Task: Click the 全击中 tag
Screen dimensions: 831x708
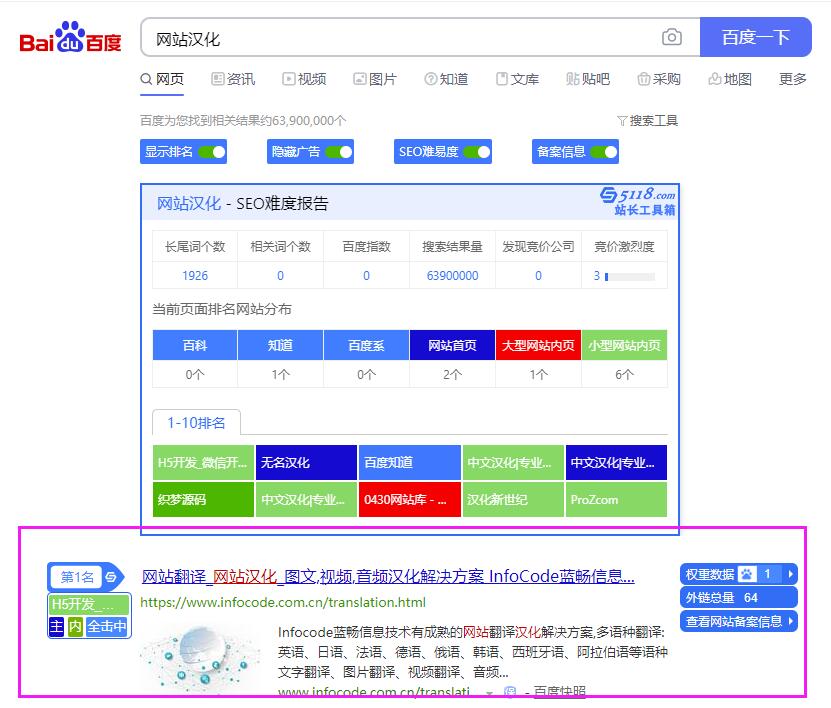Action: [107, 626]
